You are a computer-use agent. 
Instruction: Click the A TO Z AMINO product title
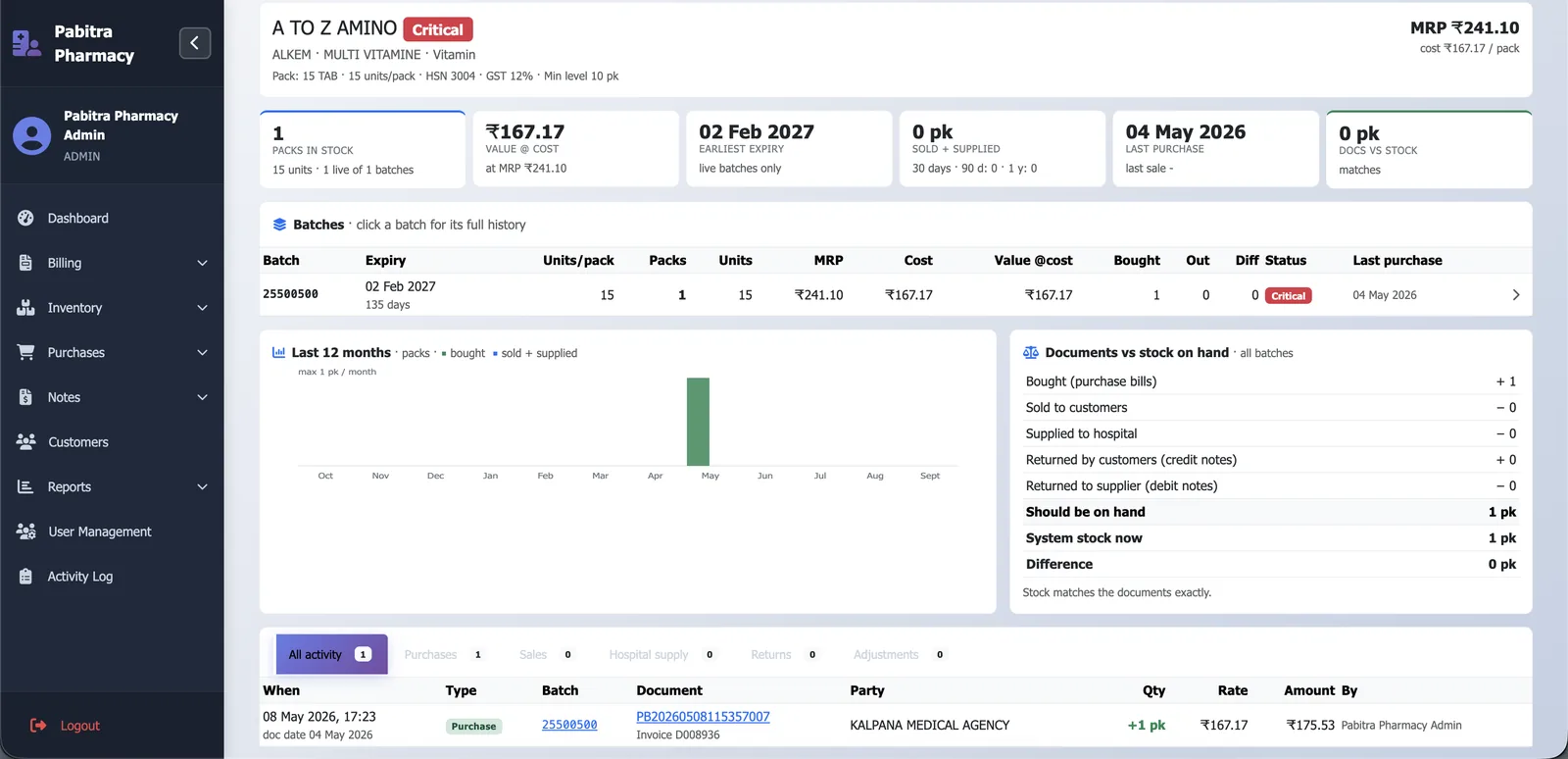(335, 28)
